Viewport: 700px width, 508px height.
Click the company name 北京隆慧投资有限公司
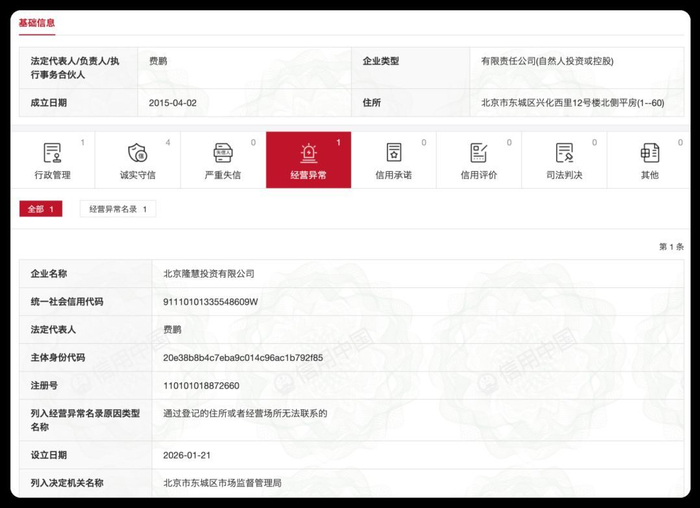pos(209,274)
